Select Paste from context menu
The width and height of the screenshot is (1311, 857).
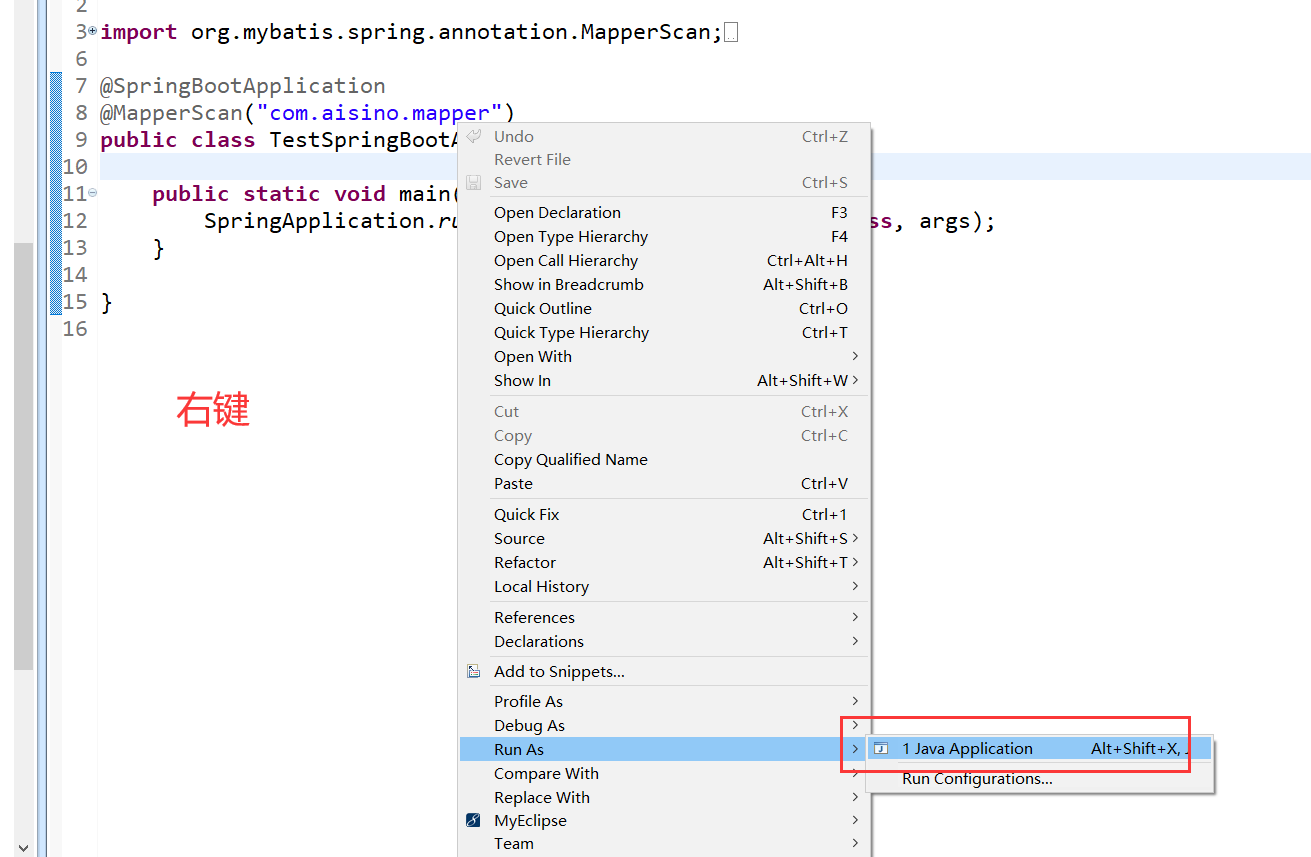665,483
